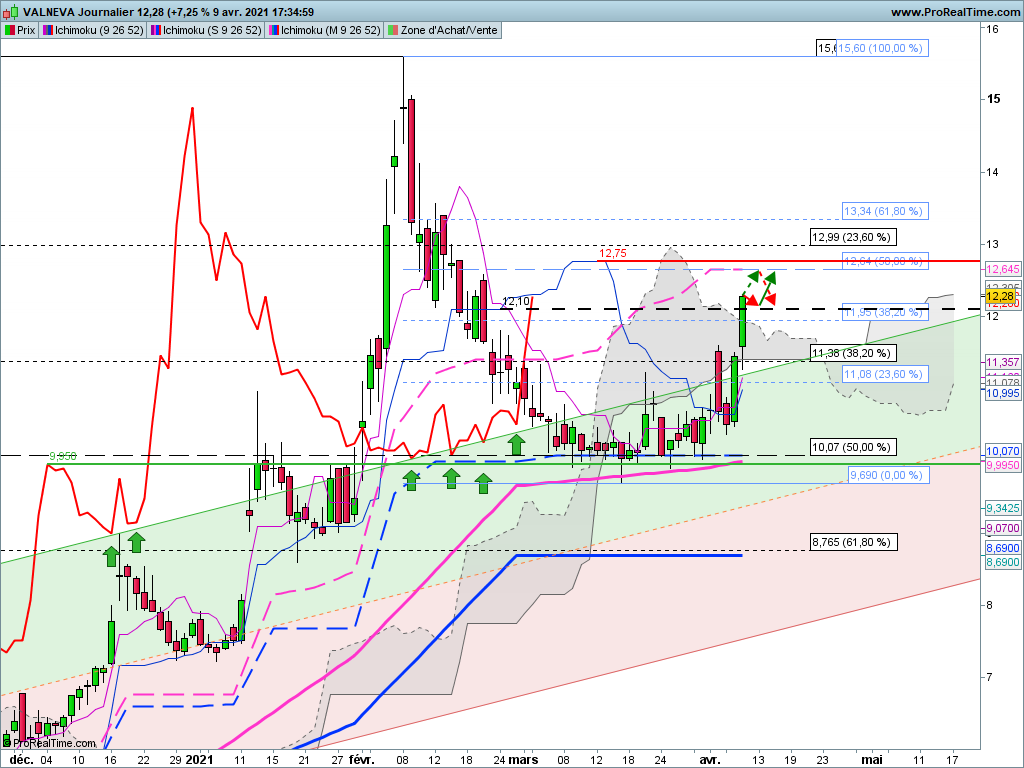1024x768 pixels.
Task: Click the 2021 label on time axis
Action: [199, 760]
